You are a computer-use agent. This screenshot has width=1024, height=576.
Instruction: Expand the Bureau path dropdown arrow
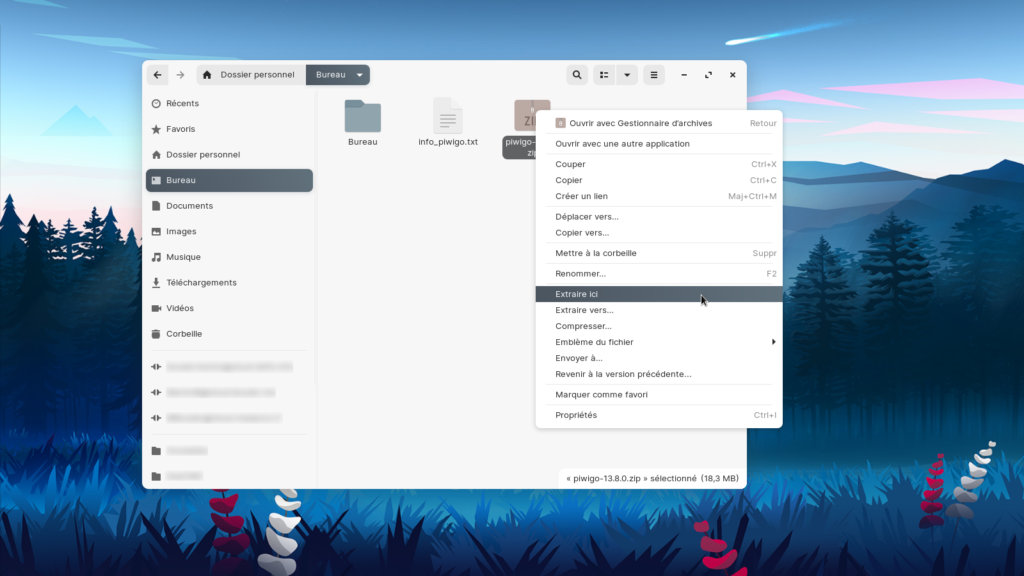[x=360, y=75]
